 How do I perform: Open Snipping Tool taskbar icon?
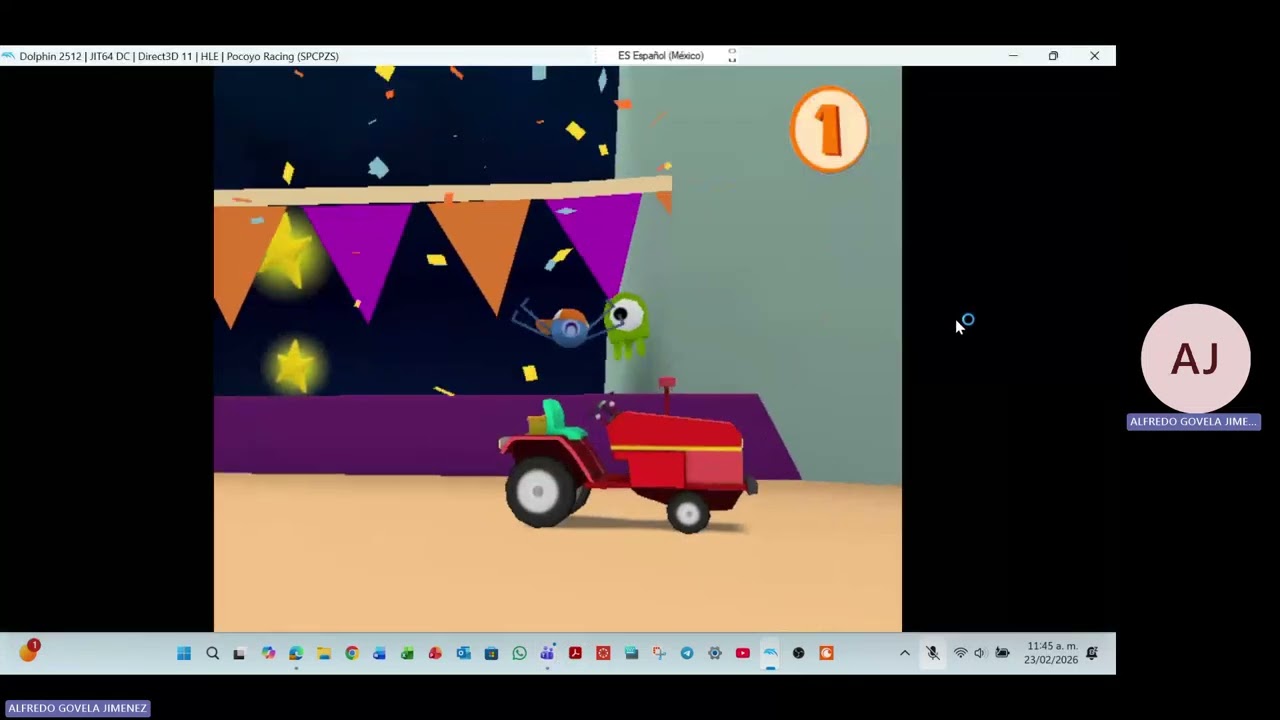(x=659, y=653)
